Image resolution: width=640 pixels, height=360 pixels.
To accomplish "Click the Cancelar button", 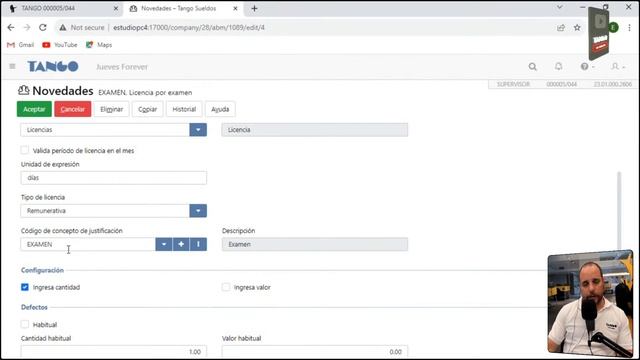I will coord(73,109).
